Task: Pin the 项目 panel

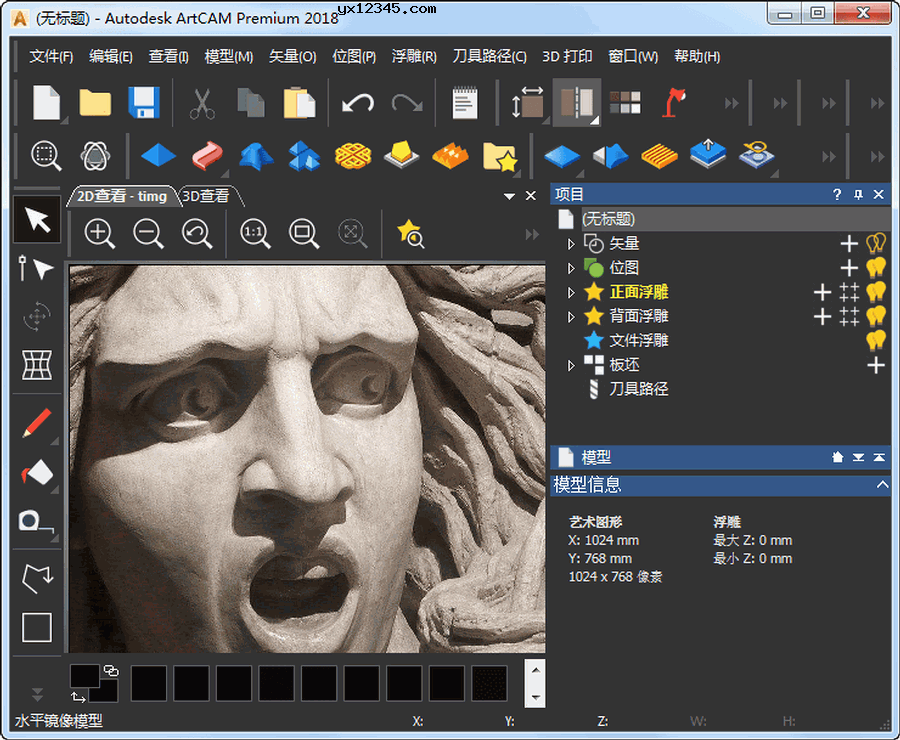Action: 858,195
